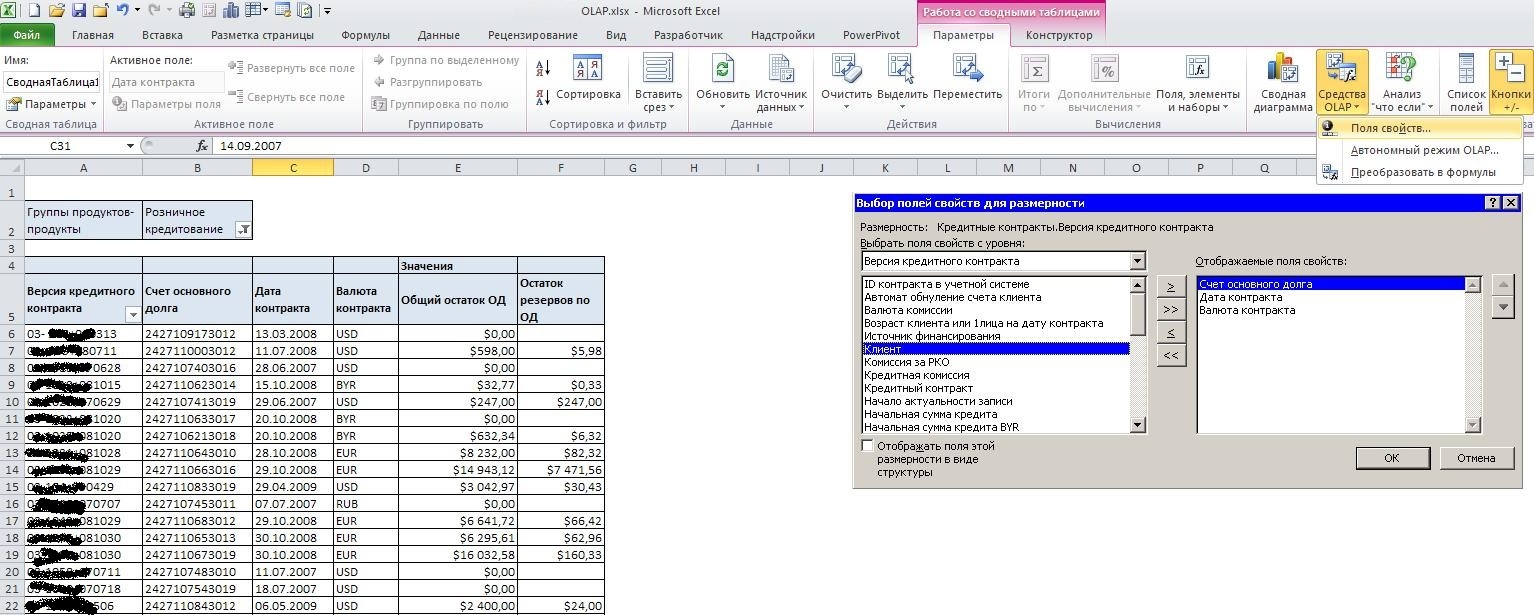1534x615 pixels.
Task: Click the < remove field button
Action: coord(1171,333)
